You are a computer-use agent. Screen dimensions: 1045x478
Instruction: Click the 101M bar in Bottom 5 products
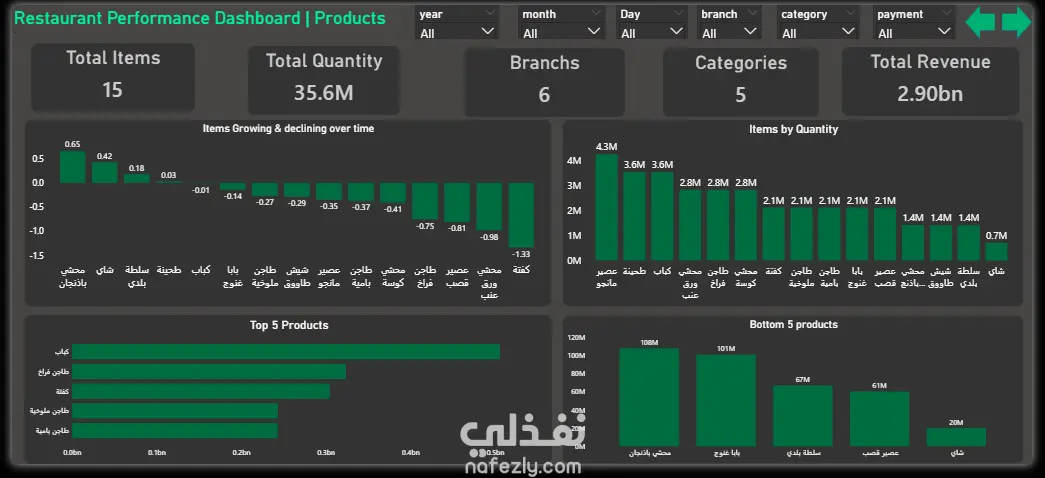coord(726,401)
